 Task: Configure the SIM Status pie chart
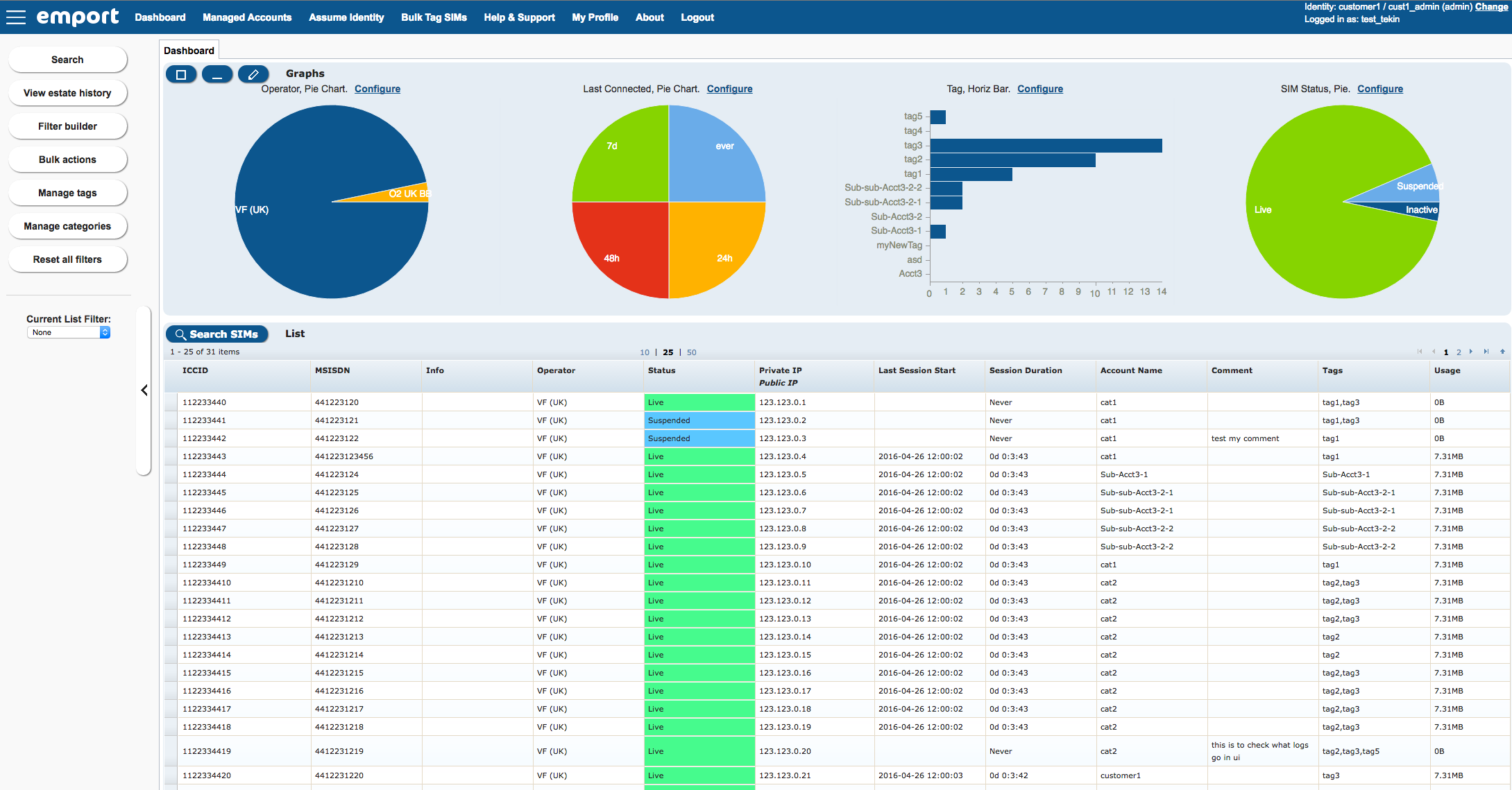pyautogui.click(x=1379, y=89)
